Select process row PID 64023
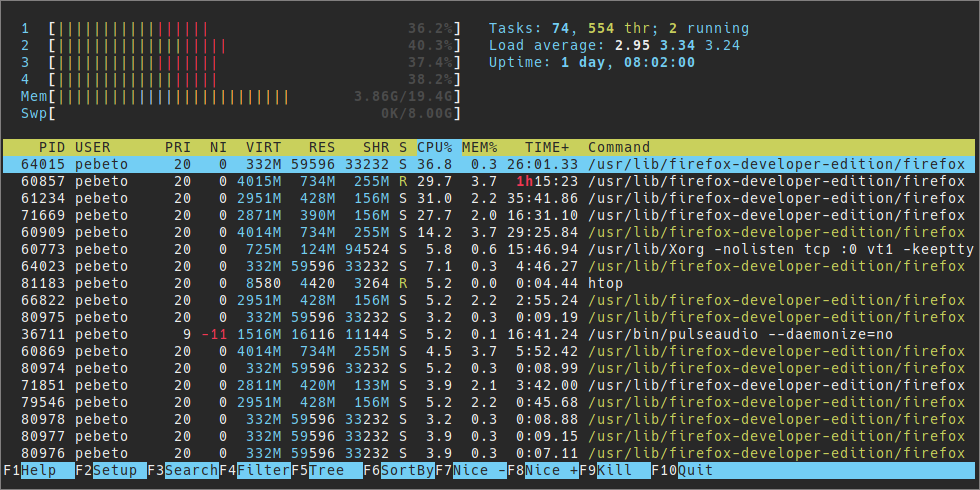Image resolution: width=980 pixels, height=490 pixels. (x=489, y=266)
